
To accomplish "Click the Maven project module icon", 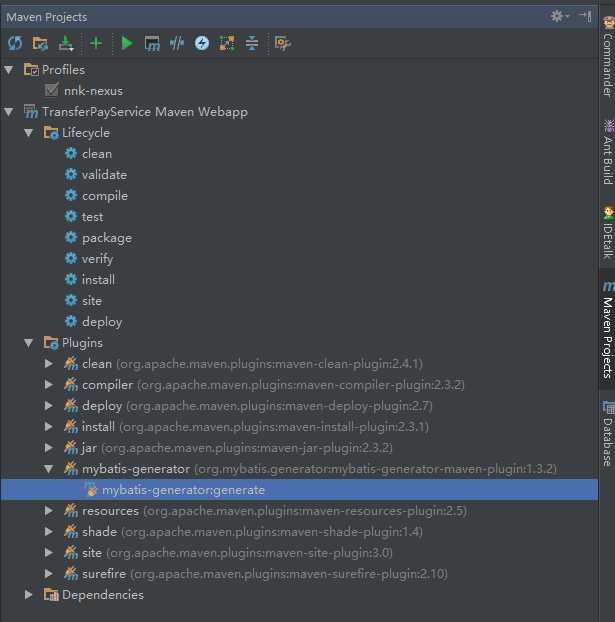I will coord(31,112).
